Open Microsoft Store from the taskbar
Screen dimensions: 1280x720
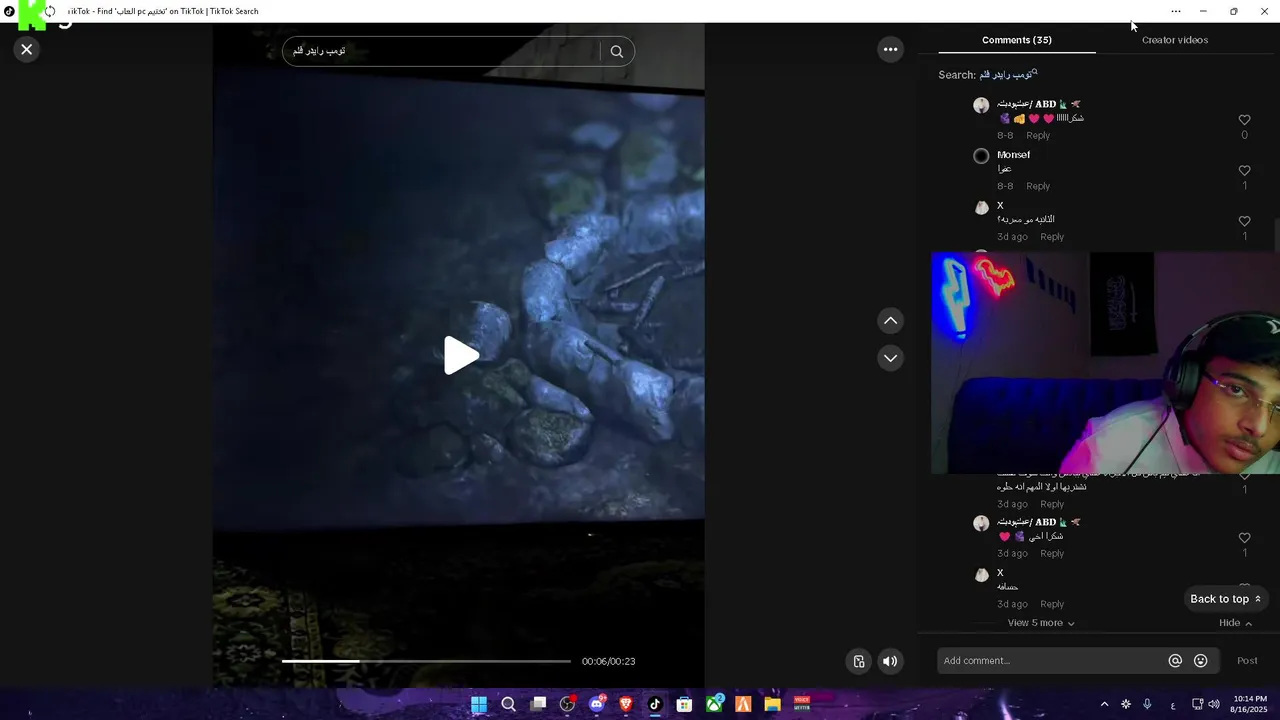(684, 704)
